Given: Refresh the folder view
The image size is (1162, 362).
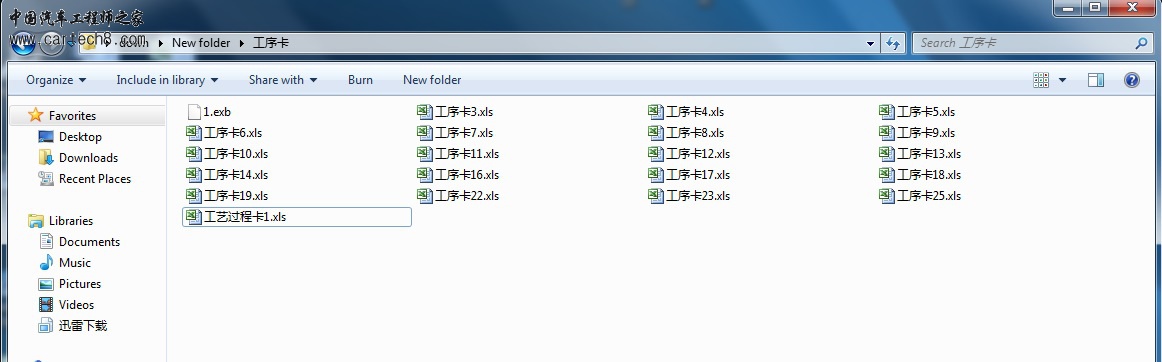Looking at the screenshot, I should (x=893, y=43).
